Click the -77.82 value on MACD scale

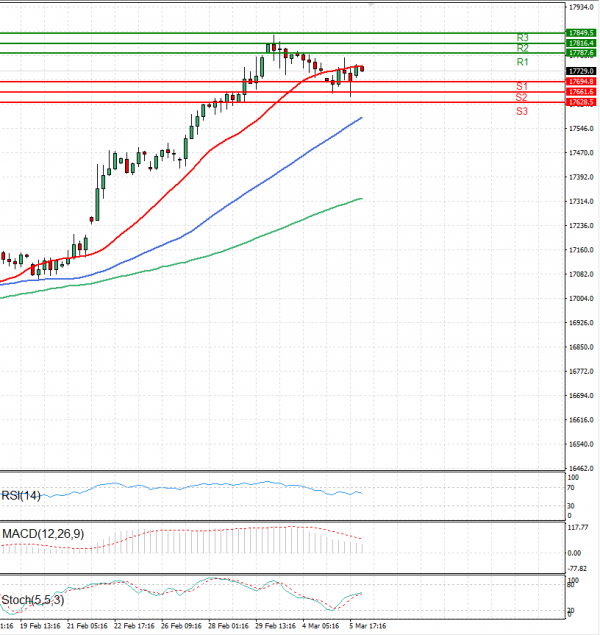click(x=577, y=569)
